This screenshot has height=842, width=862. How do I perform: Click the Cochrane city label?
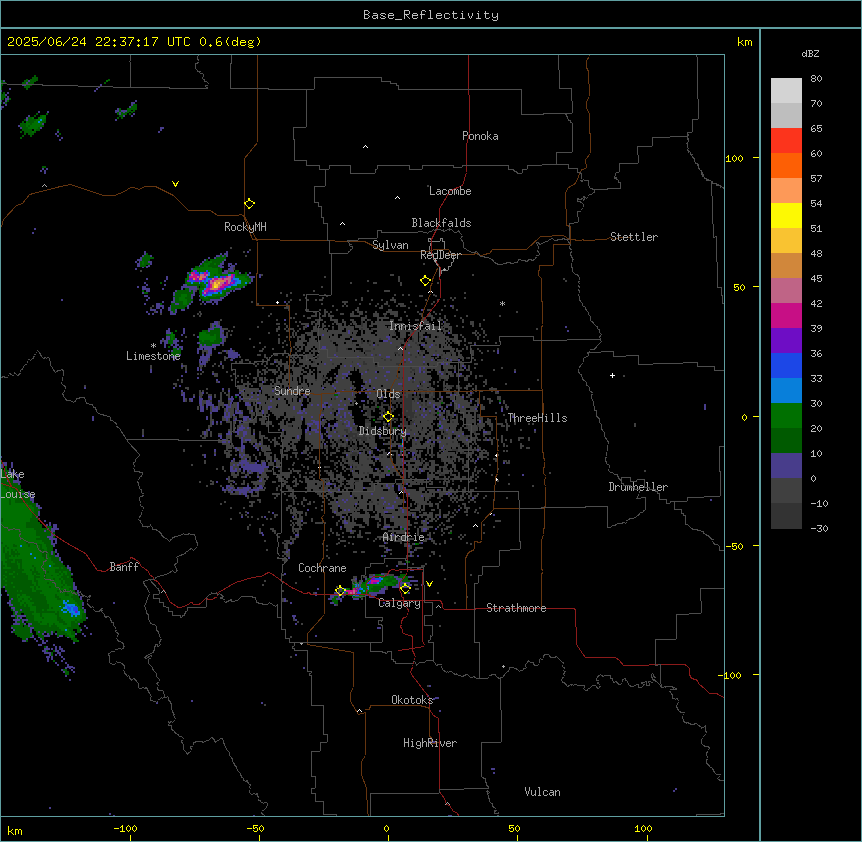tap(322, 568)
